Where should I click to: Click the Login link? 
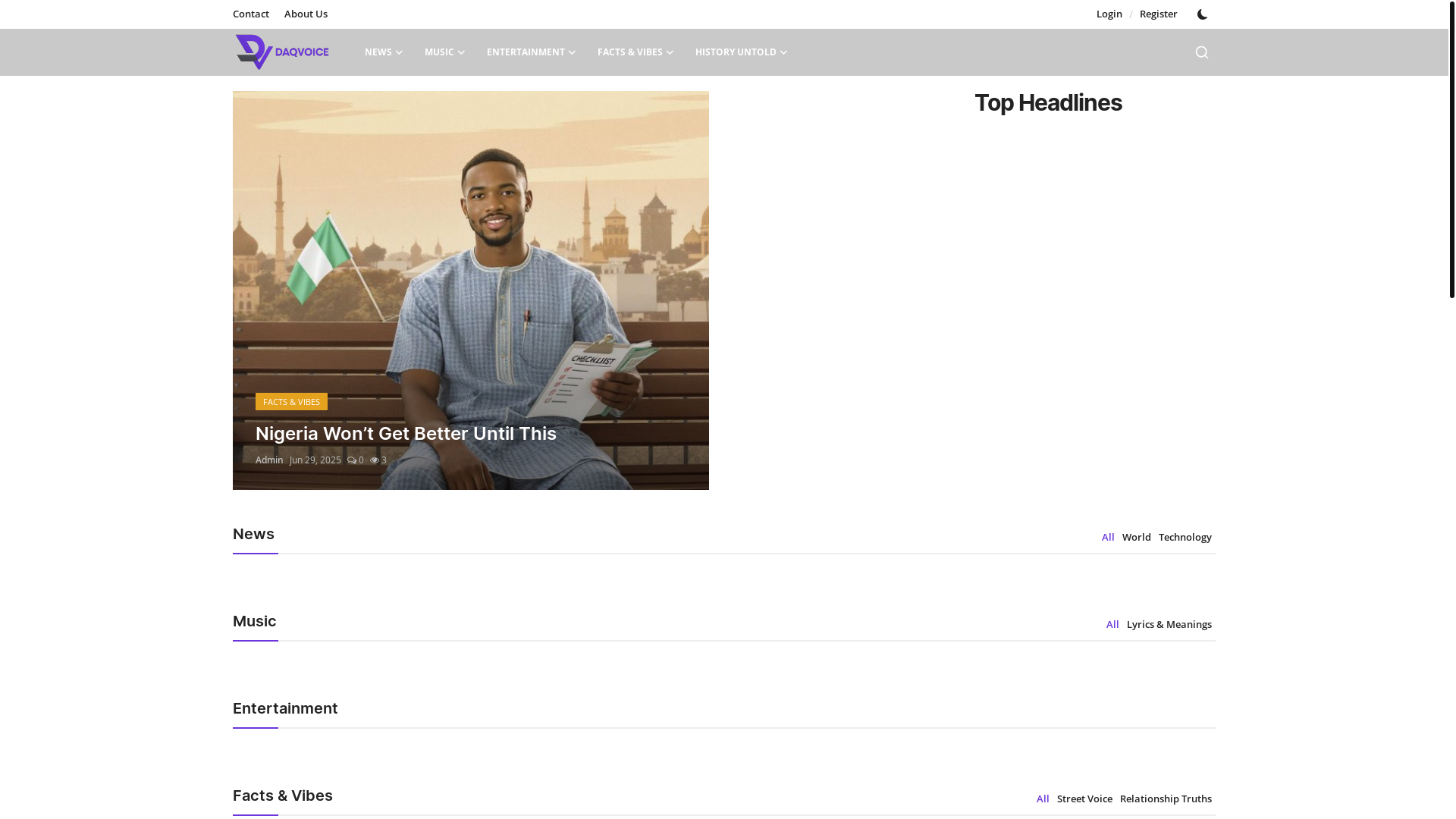pyautogui.click(x=1109, y=14)
